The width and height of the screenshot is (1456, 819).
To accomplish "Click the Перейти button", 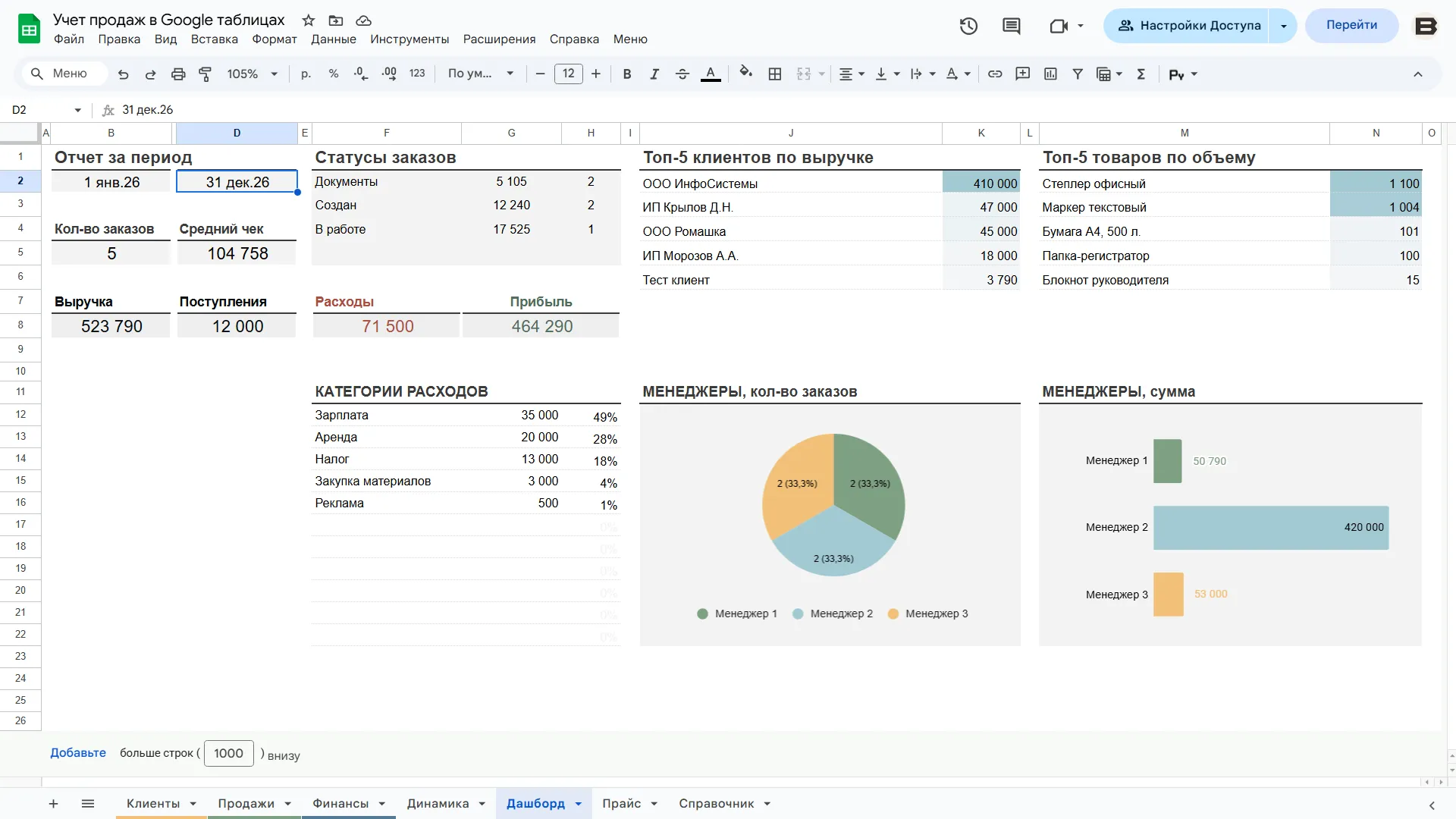I will [1351, 25].
